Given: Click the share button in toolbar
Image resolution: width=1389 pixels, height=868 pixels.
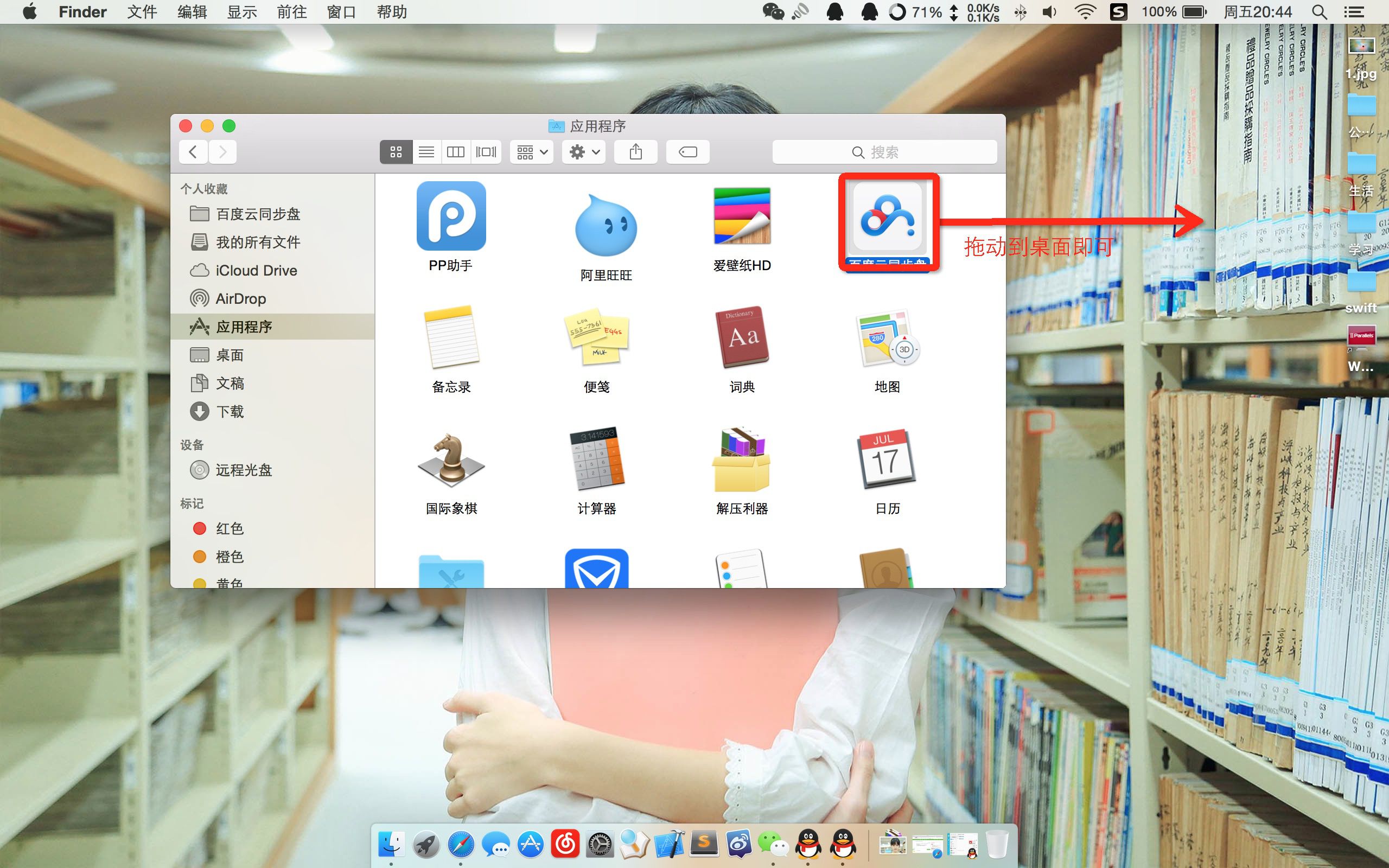Looking at the screenshot, I should [x=635, y=152].
